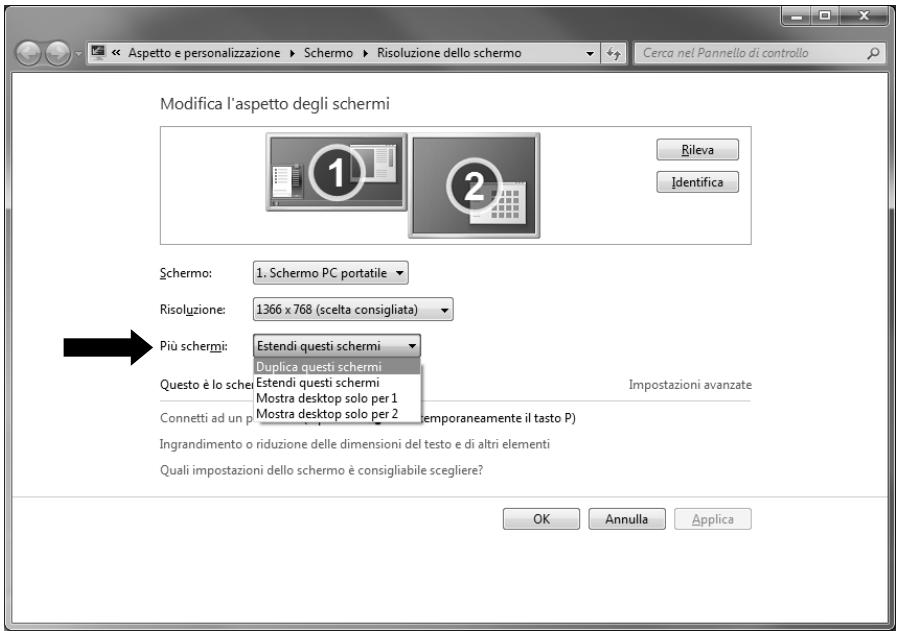This screenshot has height=631, width=901.
Task: Click the search magnifier icon
Action: [873, 53]
